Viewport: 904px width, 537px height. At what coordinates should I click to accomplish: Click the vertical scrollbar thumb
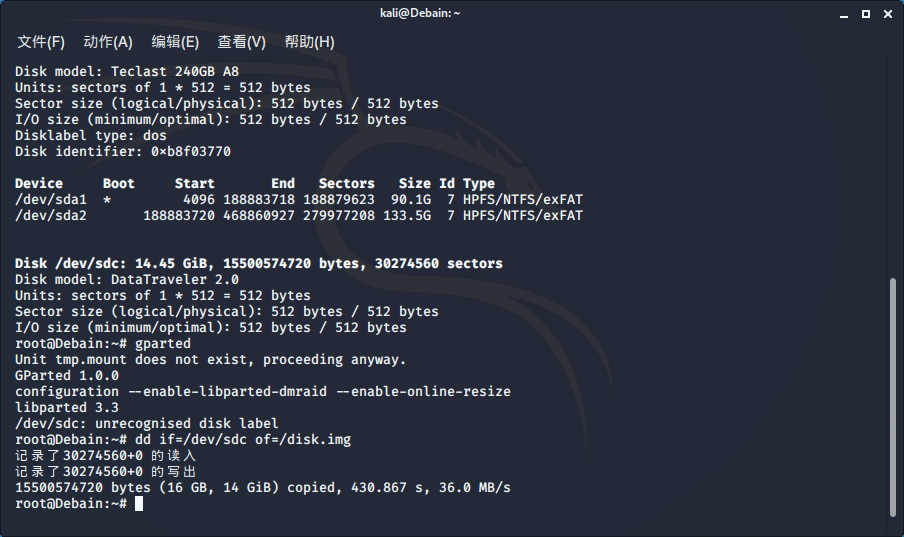[x=893, y=397]
